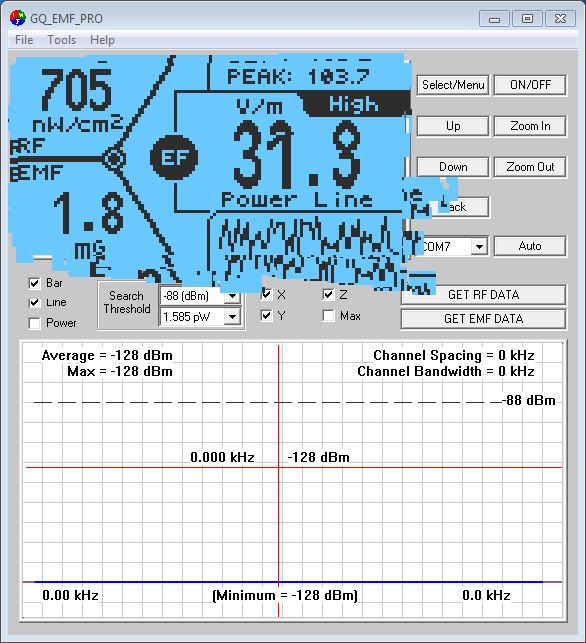Screen dimensions: 586x643
Task: Click the round EF badge icon on display
Action: 174,157
